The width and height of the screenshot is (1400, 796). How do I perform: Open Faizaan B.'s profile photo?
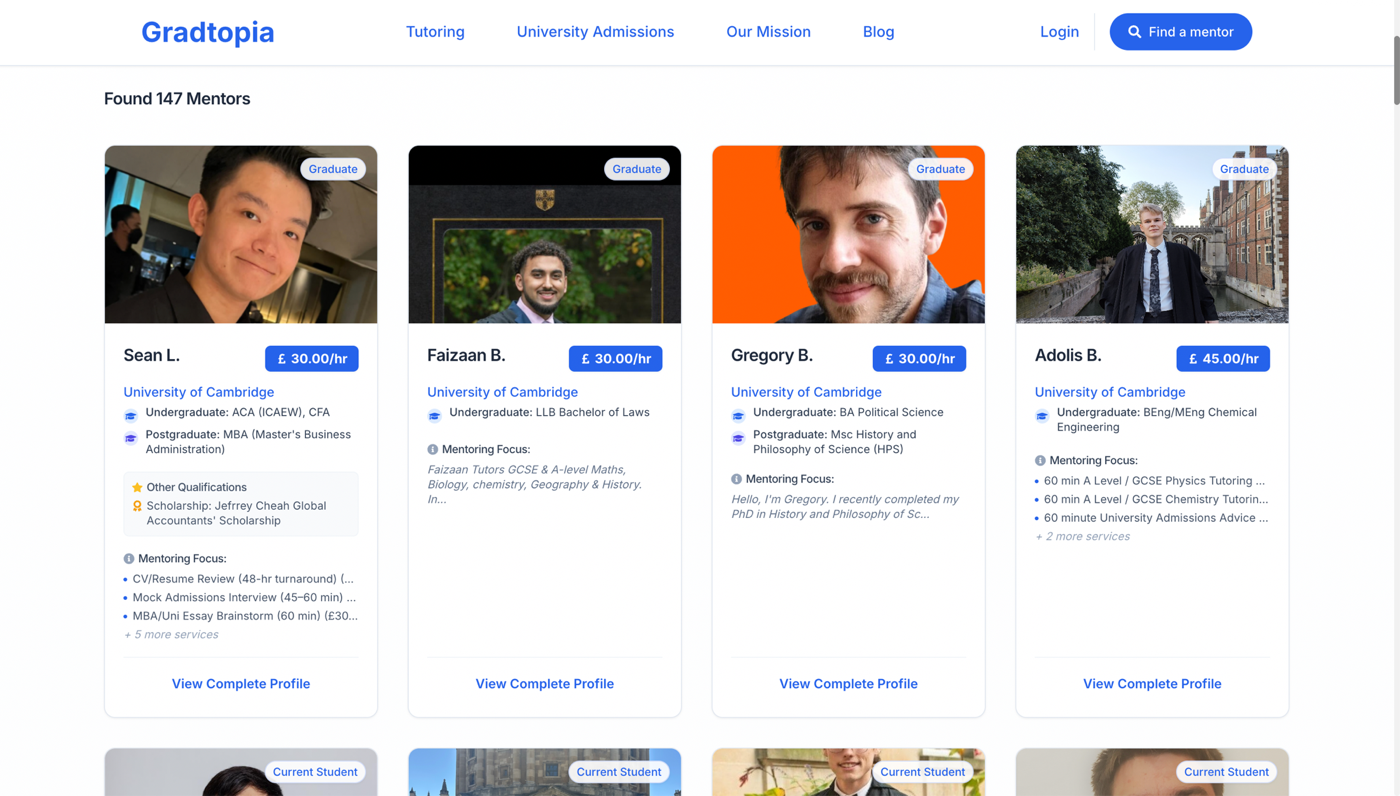coord(545,235)
